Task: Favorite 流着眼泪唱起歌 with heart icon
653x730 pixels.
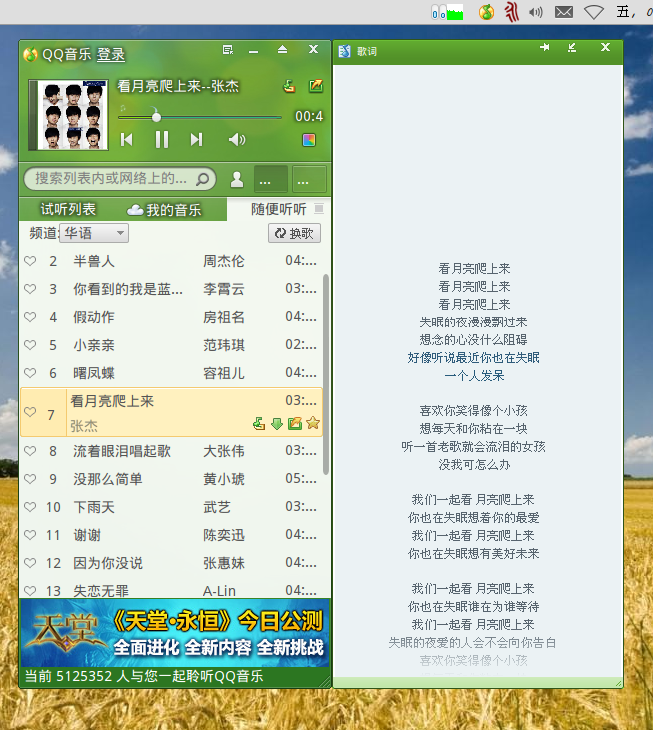Action: [x=30, y=451]
